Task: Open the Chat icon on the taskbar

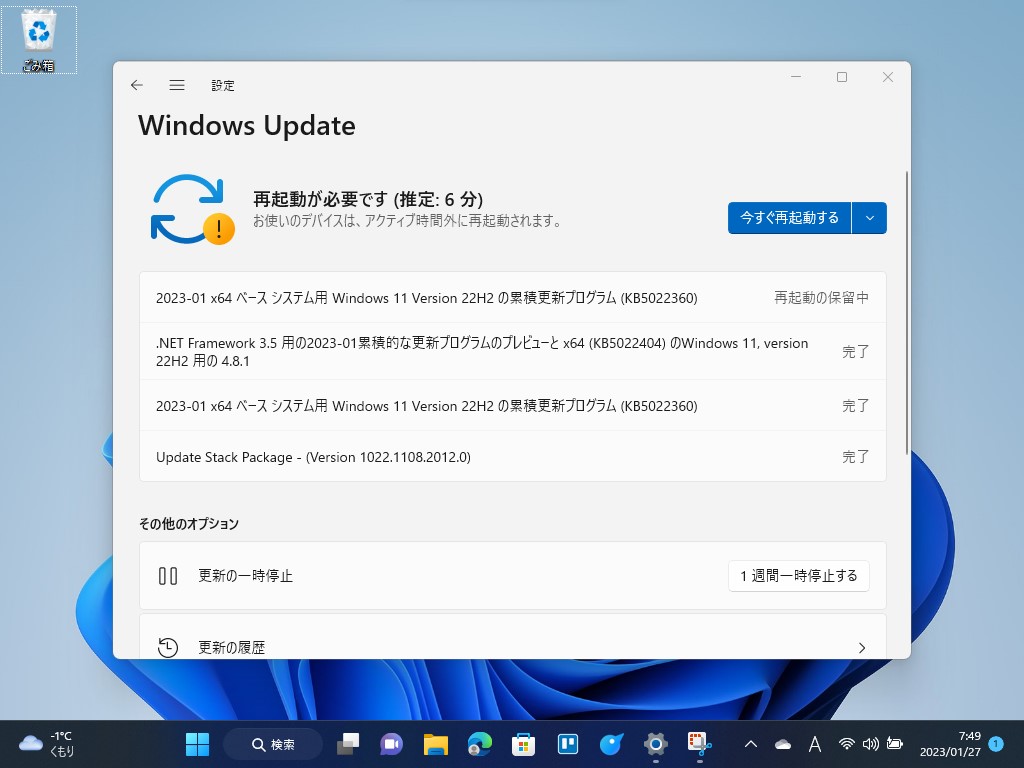Action: coord(391,744)
